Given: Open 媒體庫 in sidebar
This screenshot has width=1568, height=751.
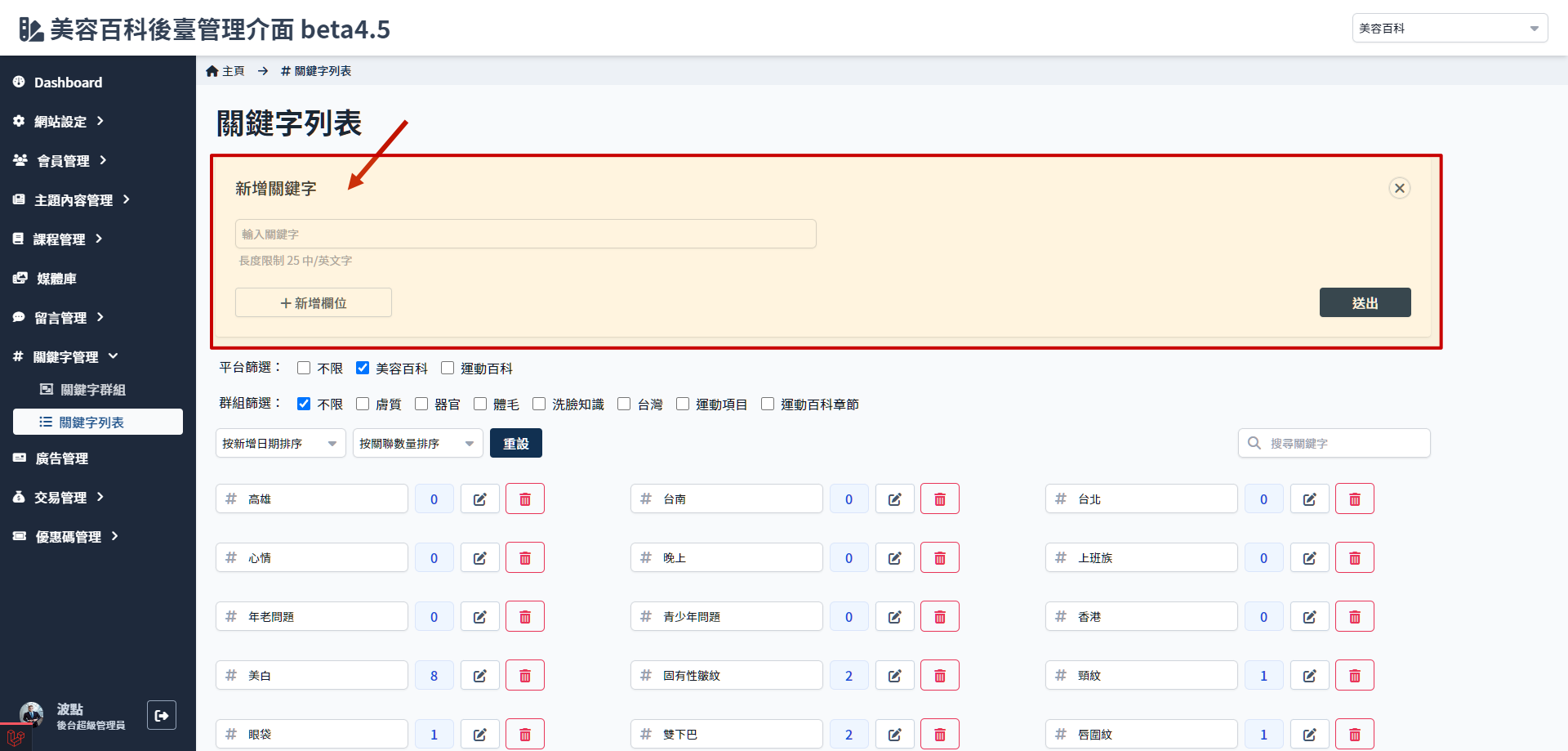Looking at the screenshot, I should tap(45, 278).
